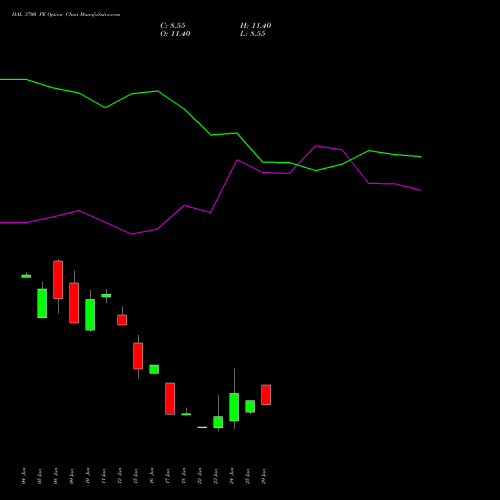Click the tallest red candle near the chart's left
500x500 pixels.
74,303
